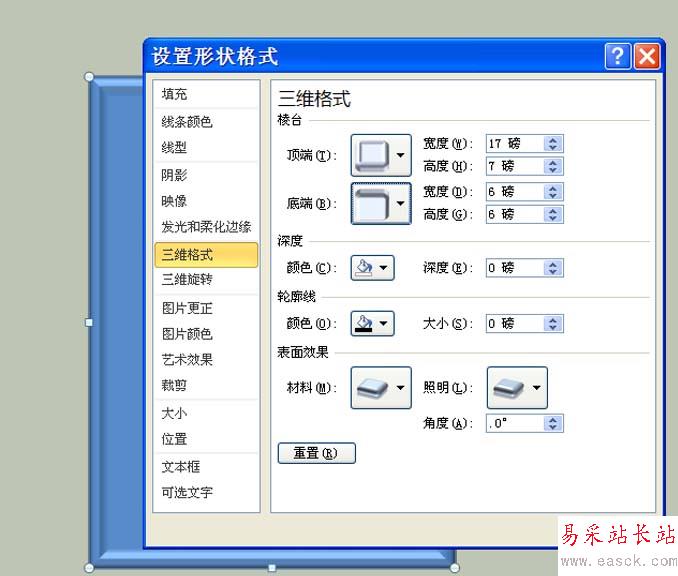
Task: Click the bottom 高度(G) value field
Action: [x=515, y=214]
